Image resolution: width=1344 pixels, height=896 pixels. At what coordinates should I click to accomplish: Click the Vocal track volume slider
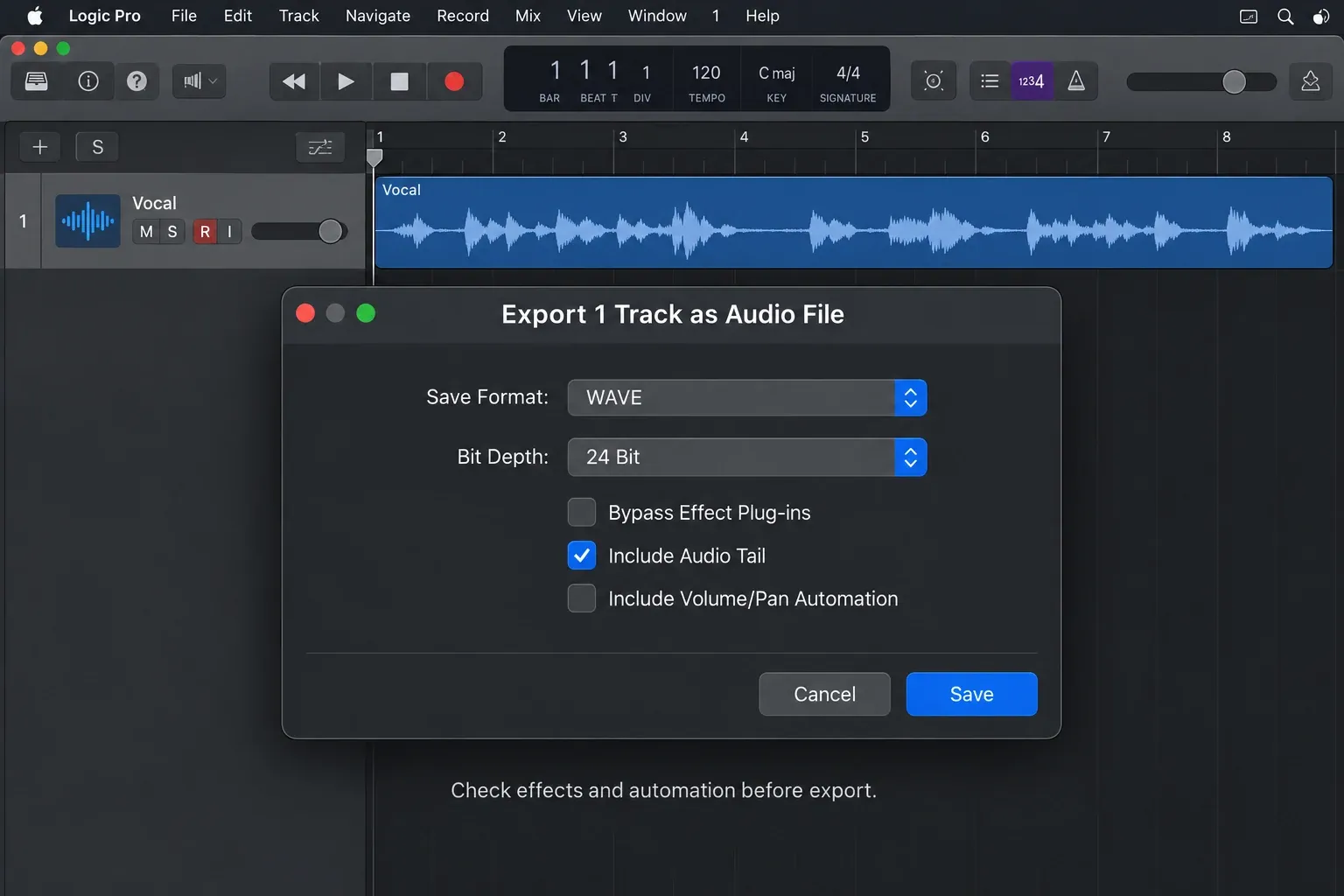coord(299,231)
